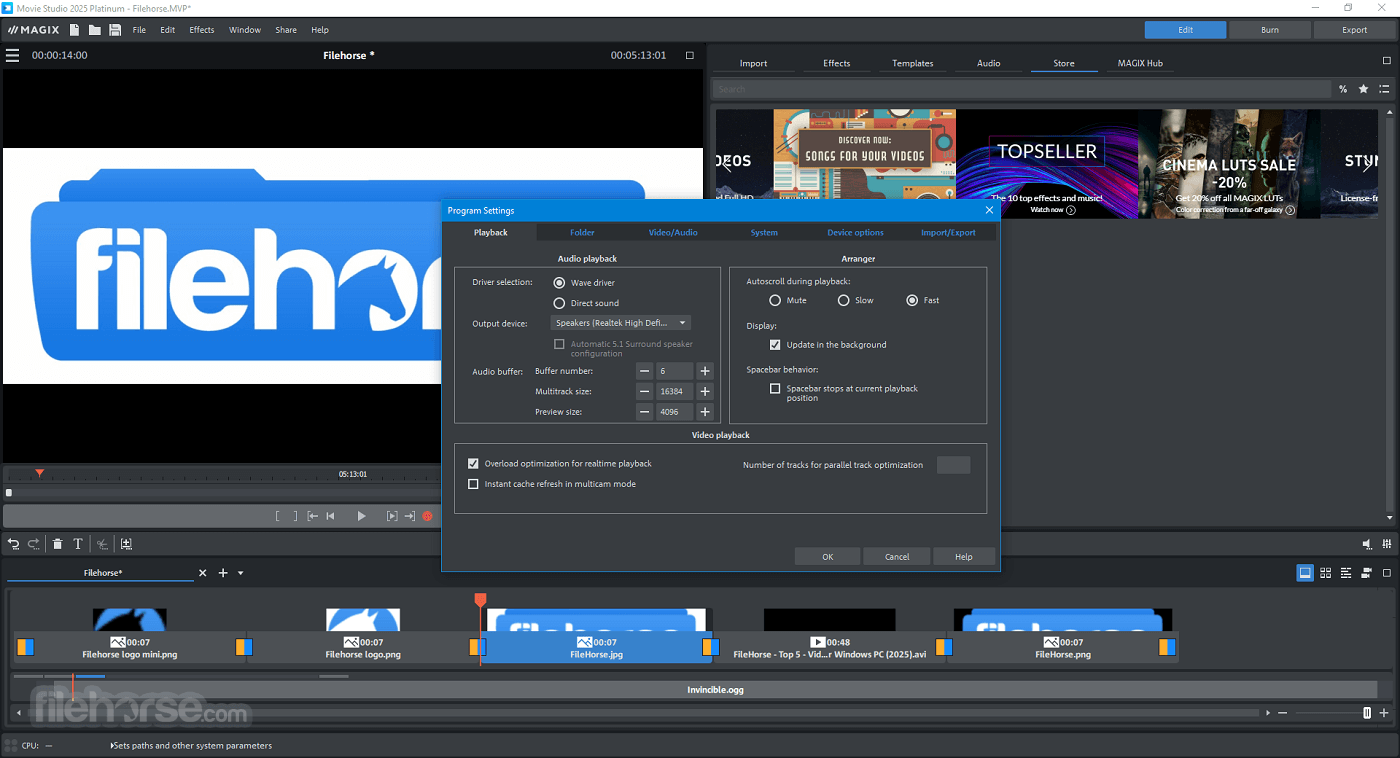Click the new project document icon
Screen dimensions: 1400x758
coord(74,30)
